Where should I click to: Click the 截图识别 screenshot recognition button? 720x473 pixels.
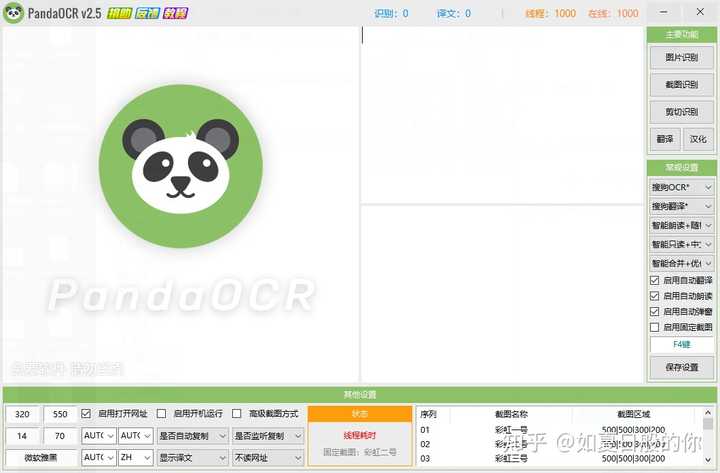pyautogui.click(x=682, y=84)
